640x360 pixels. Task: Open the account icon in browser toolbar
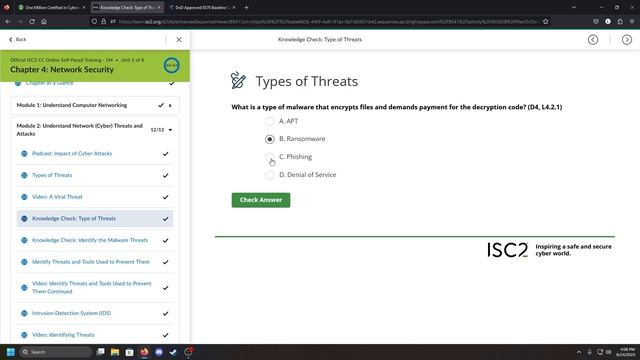608,21
